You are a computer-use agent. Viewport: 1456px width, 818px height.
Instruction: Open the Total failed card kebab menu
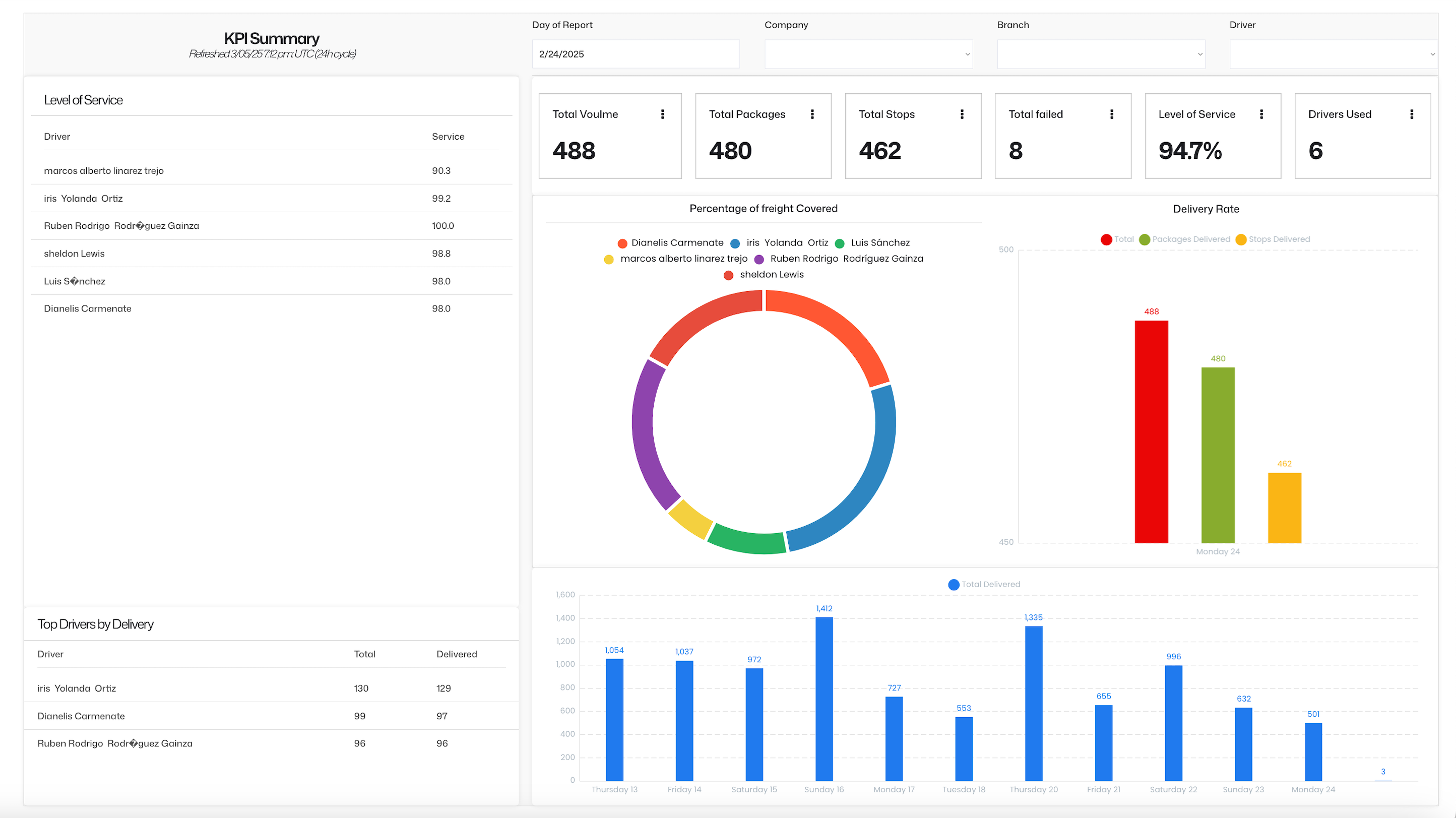point(1112,114)
